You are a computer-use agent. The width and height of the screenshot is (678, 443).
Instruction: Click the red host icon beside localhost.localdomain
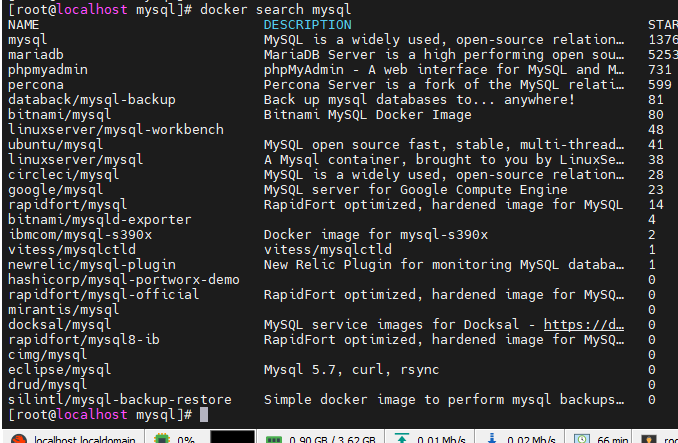click(18, 439)
